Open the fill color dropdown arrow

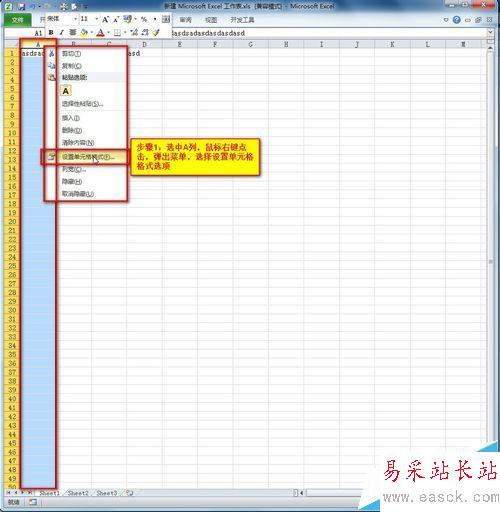pyautogui.click(x=91, y=33)
